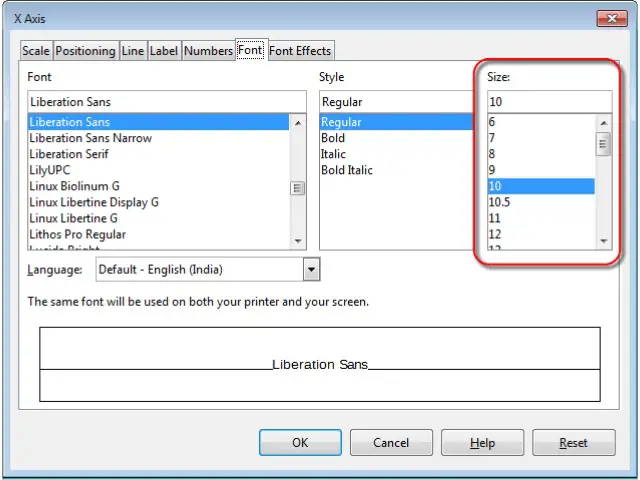The height and width of the screenshot is (480, 640).
Task: Select Liberation Sans in font list
Action: click(158, 122)
